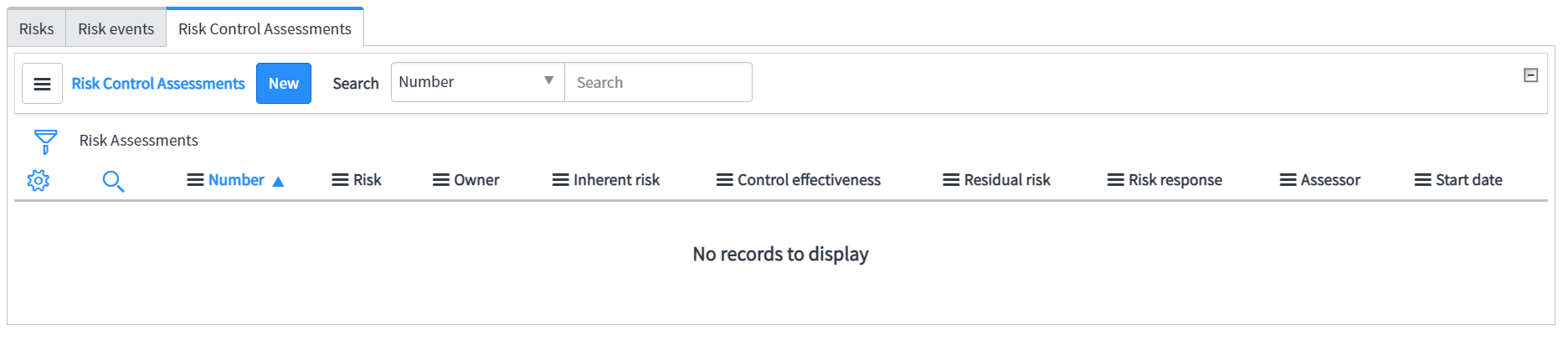This screenshot has height=340, width=1568.
Task: Collapse the list with the minus box icon
Action: 1530,75
